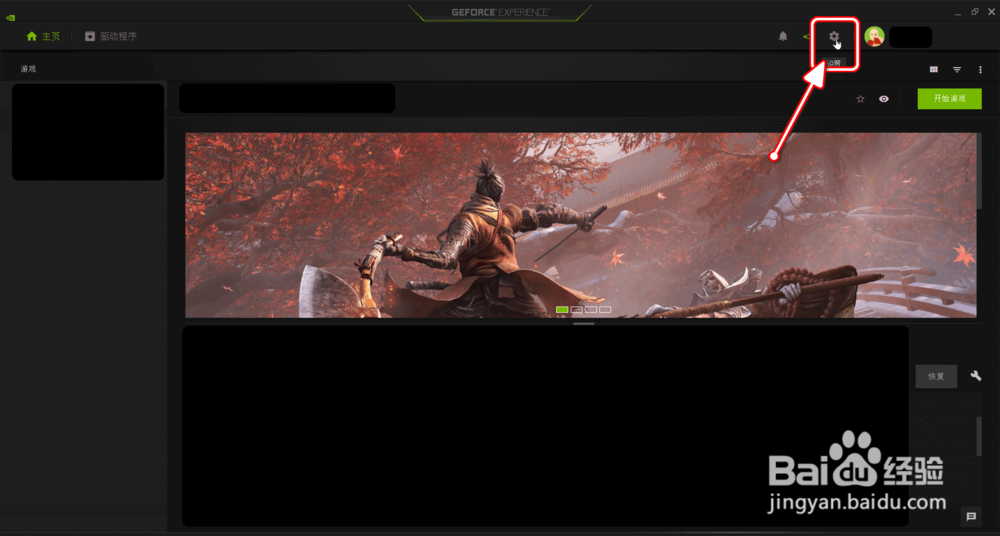Switch to the 驱动程序 drivers tab
The image size is (1000, 536).
pos(111,36)
